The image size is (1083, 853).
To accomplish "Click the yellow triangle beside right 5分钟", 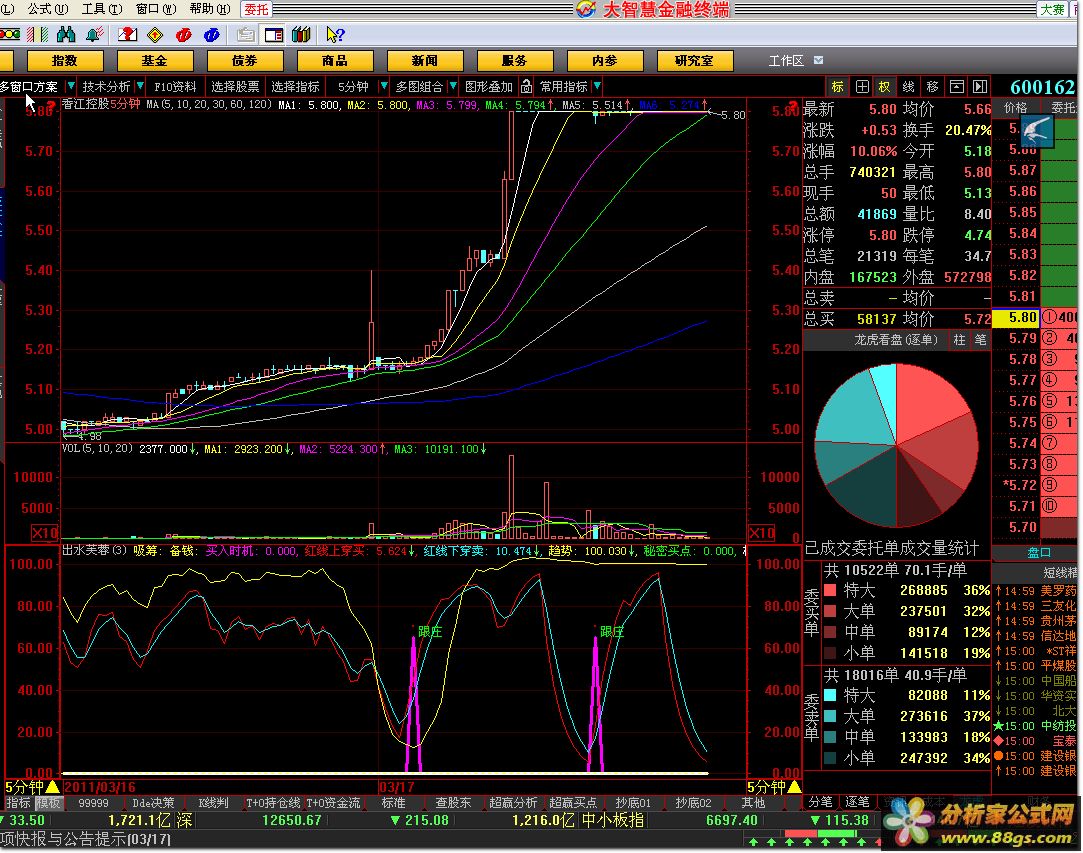I will (x=794, y=786).
